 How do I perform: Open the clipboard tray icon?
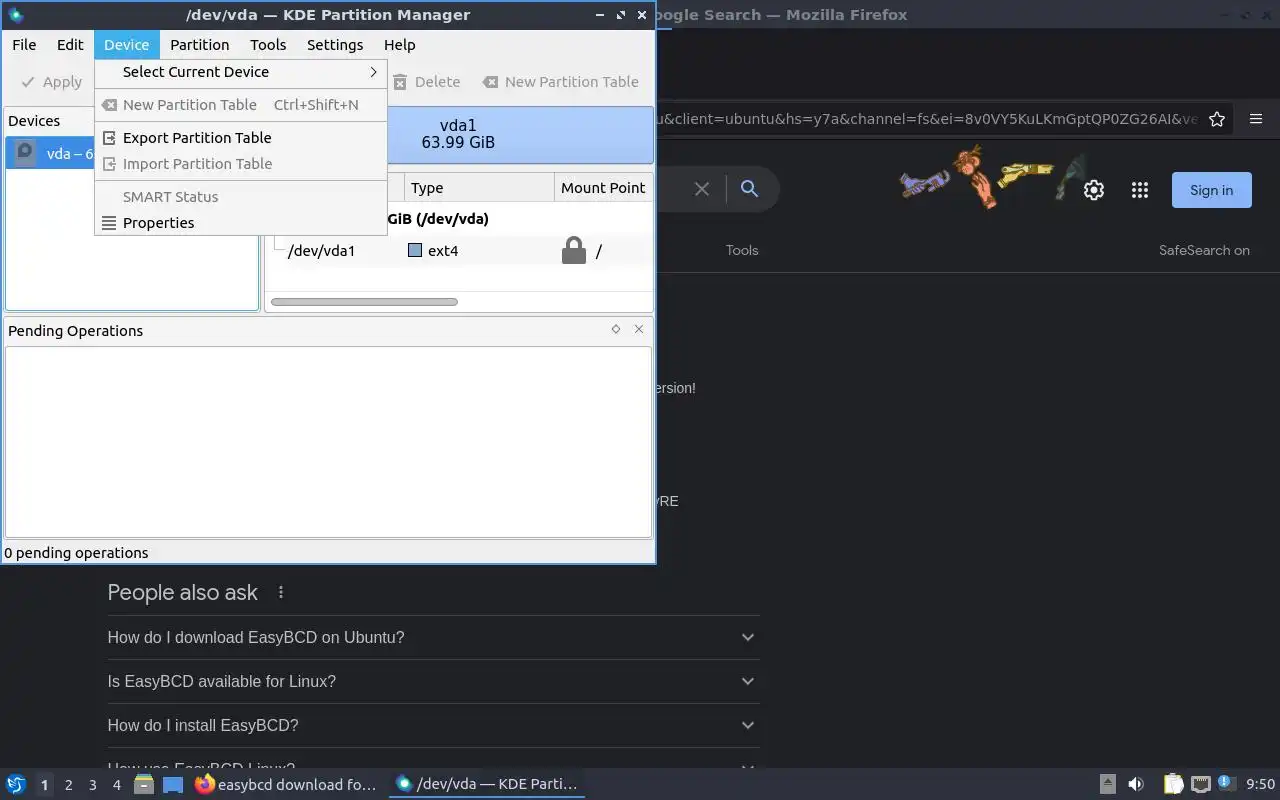pos(1173,784)
